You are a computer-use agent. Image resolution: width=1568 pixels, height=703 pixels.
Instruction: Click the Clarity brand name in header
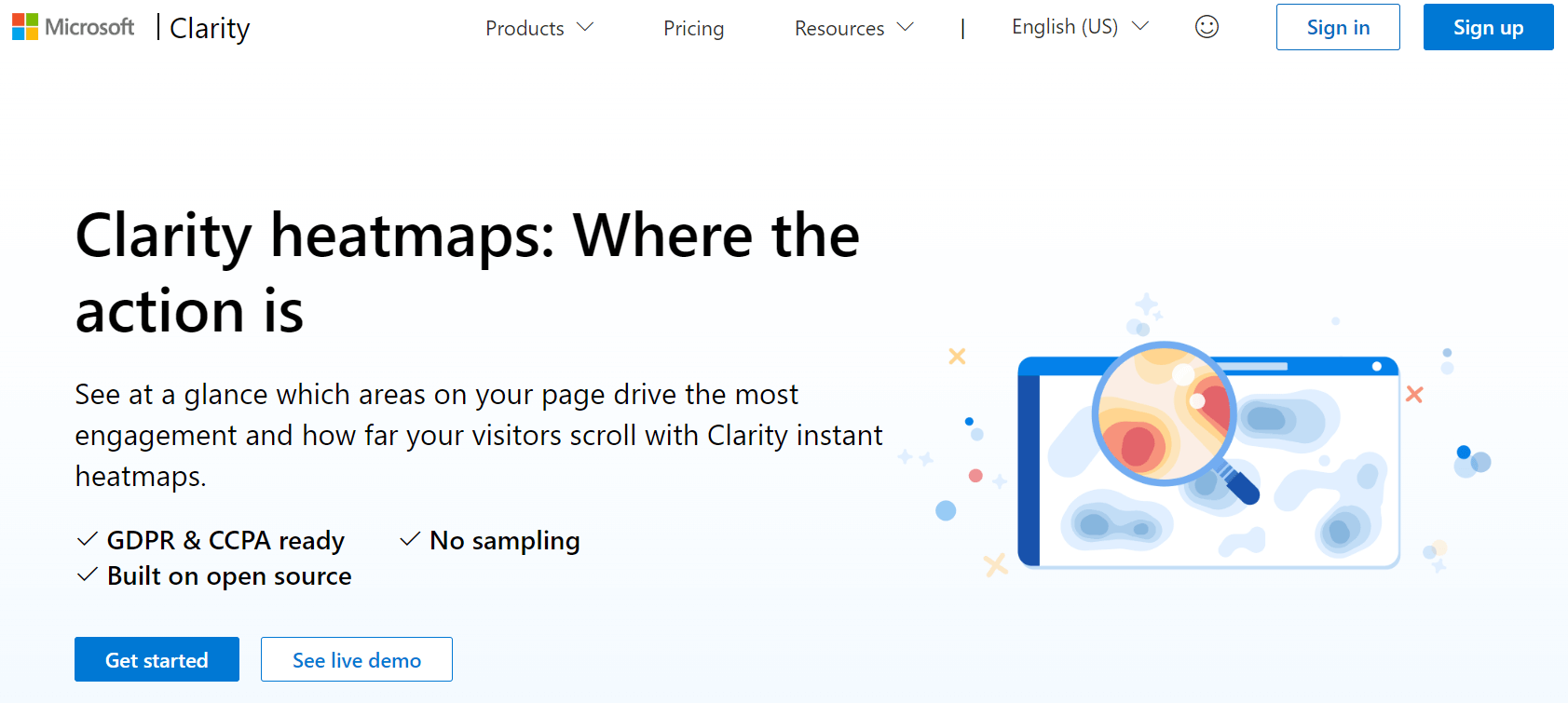[210, 28]
